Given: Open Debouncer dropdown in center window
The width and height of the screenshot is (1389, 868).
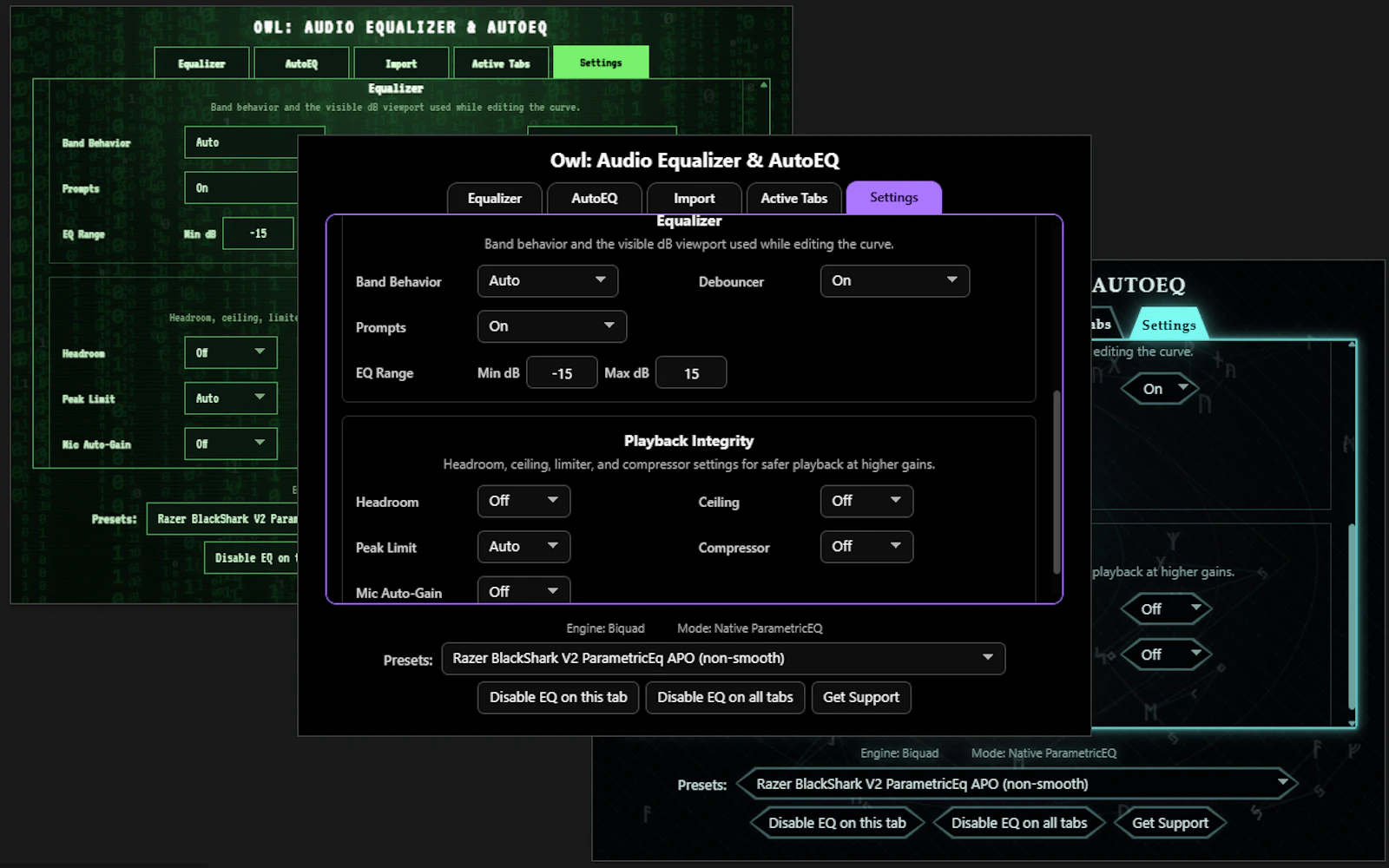Looking at the screenshot, I should pyautogui.click(x=895, y=280).
